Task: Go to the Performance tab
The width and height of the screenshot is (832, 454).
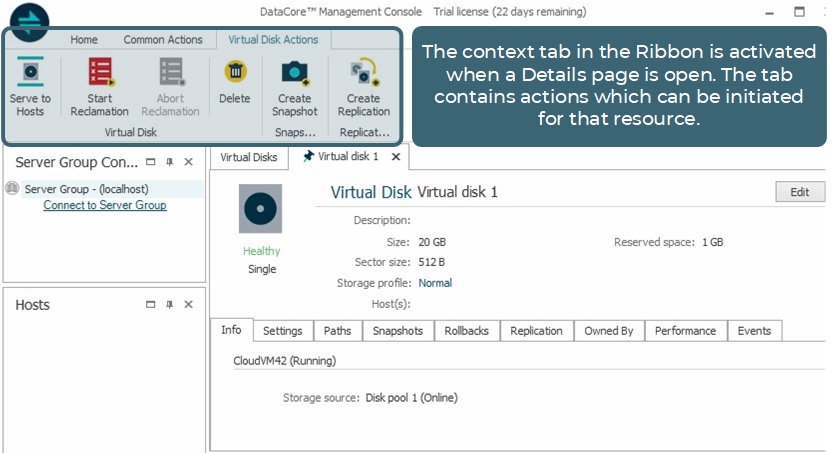Action: pos(685,331)
